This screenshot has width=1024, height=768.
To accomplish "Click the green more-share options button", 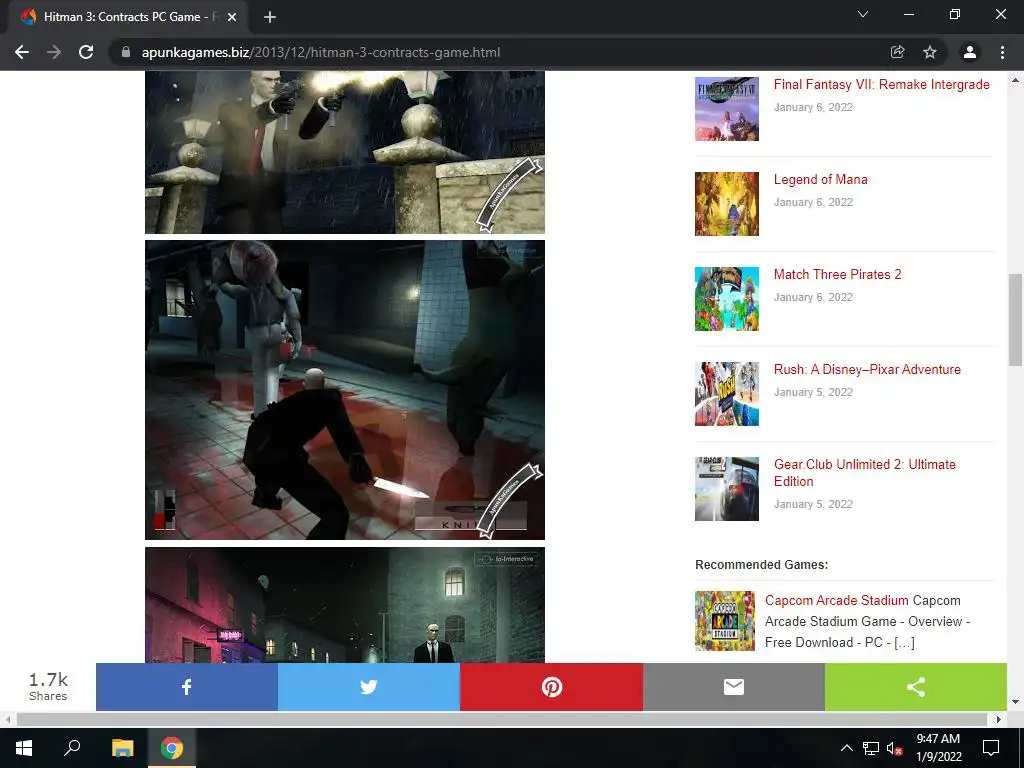I will click(x=916, y=686).
